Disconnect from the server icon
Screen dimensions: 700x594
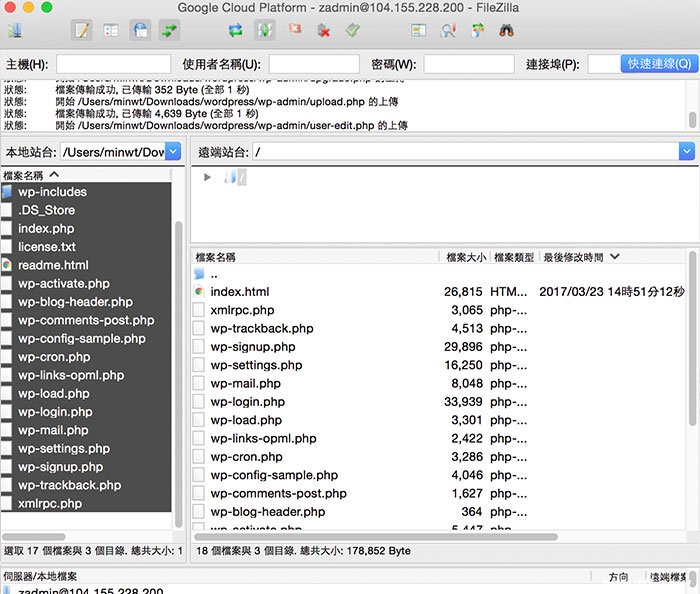[x=324, y=31]
